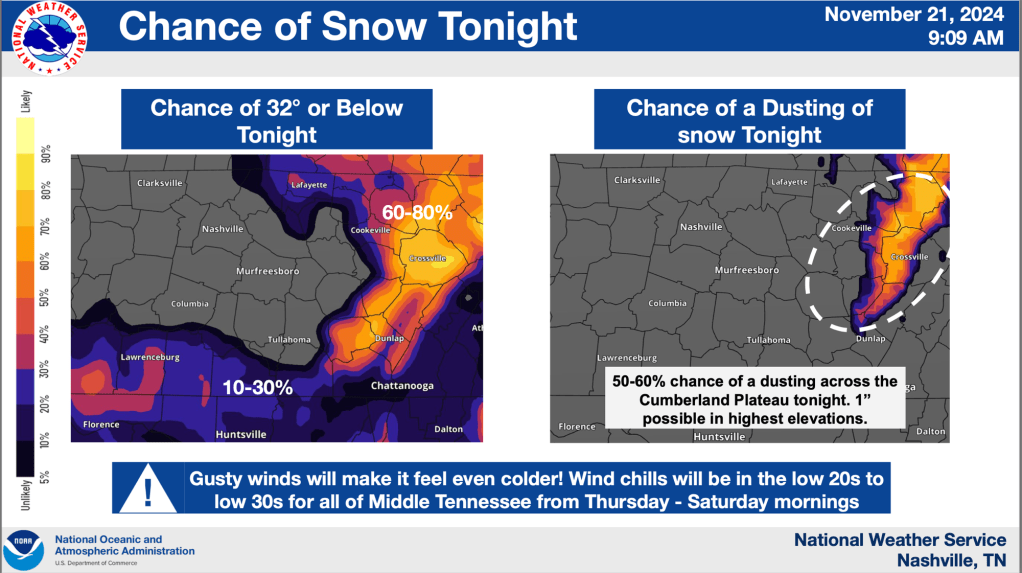Click the Cumberland Plateau dusting text box
This screenshot has height=573, width=1022.
(755, 398)
